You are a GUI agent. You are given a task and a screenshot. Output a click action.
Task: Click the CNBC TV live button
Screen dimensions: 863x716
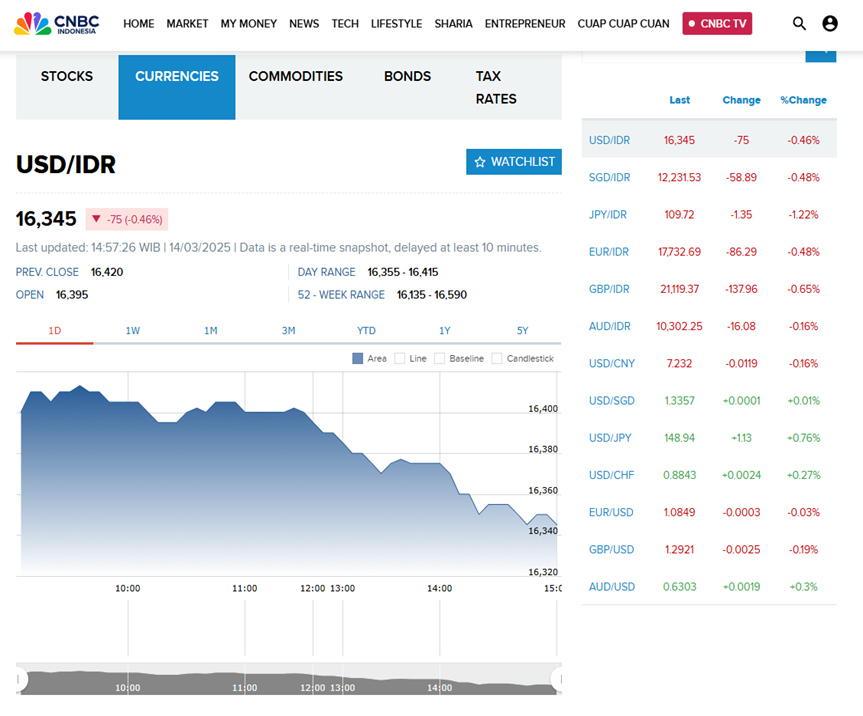pos(717,23)
